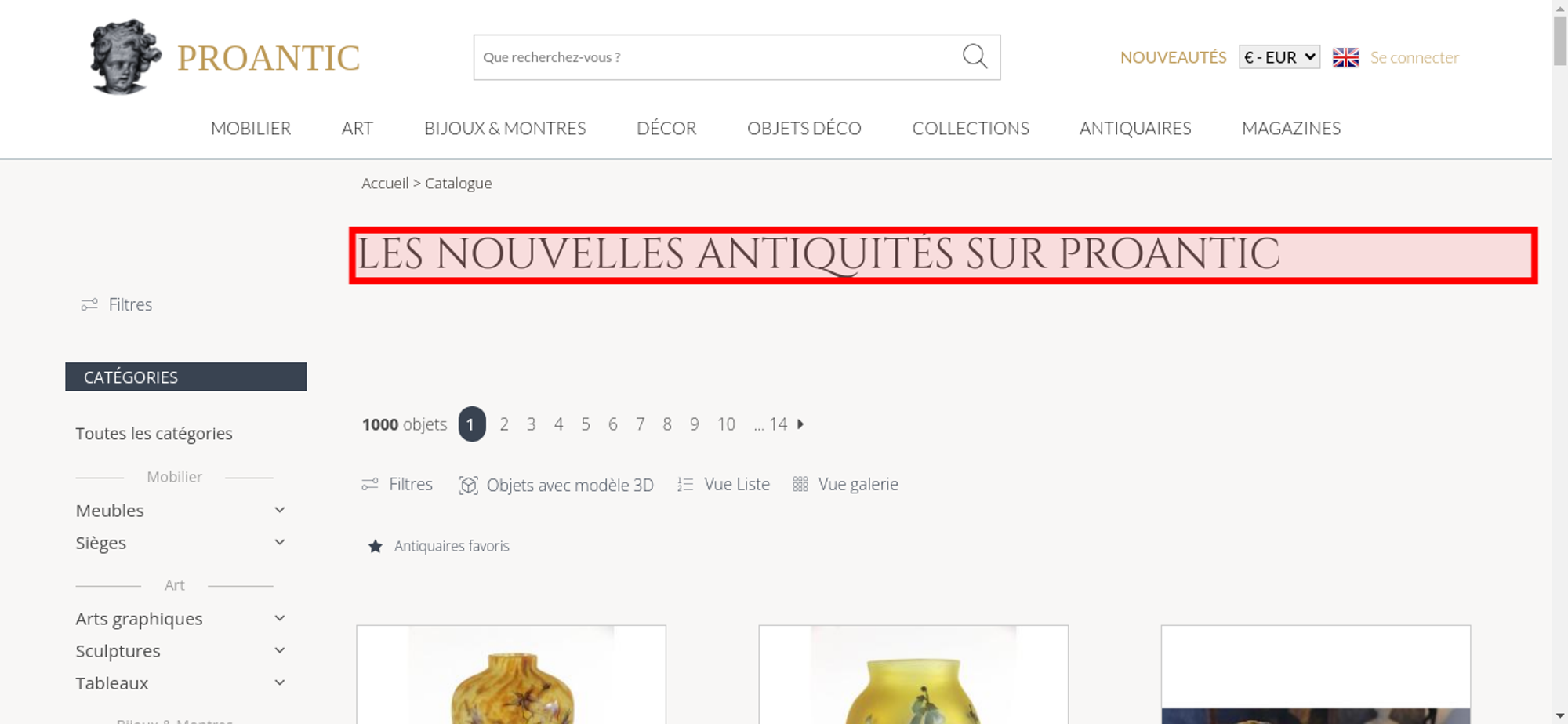Go to next page arrow in pagination
This screenshot has height=724, width=1568.
(x=800, y=424)
